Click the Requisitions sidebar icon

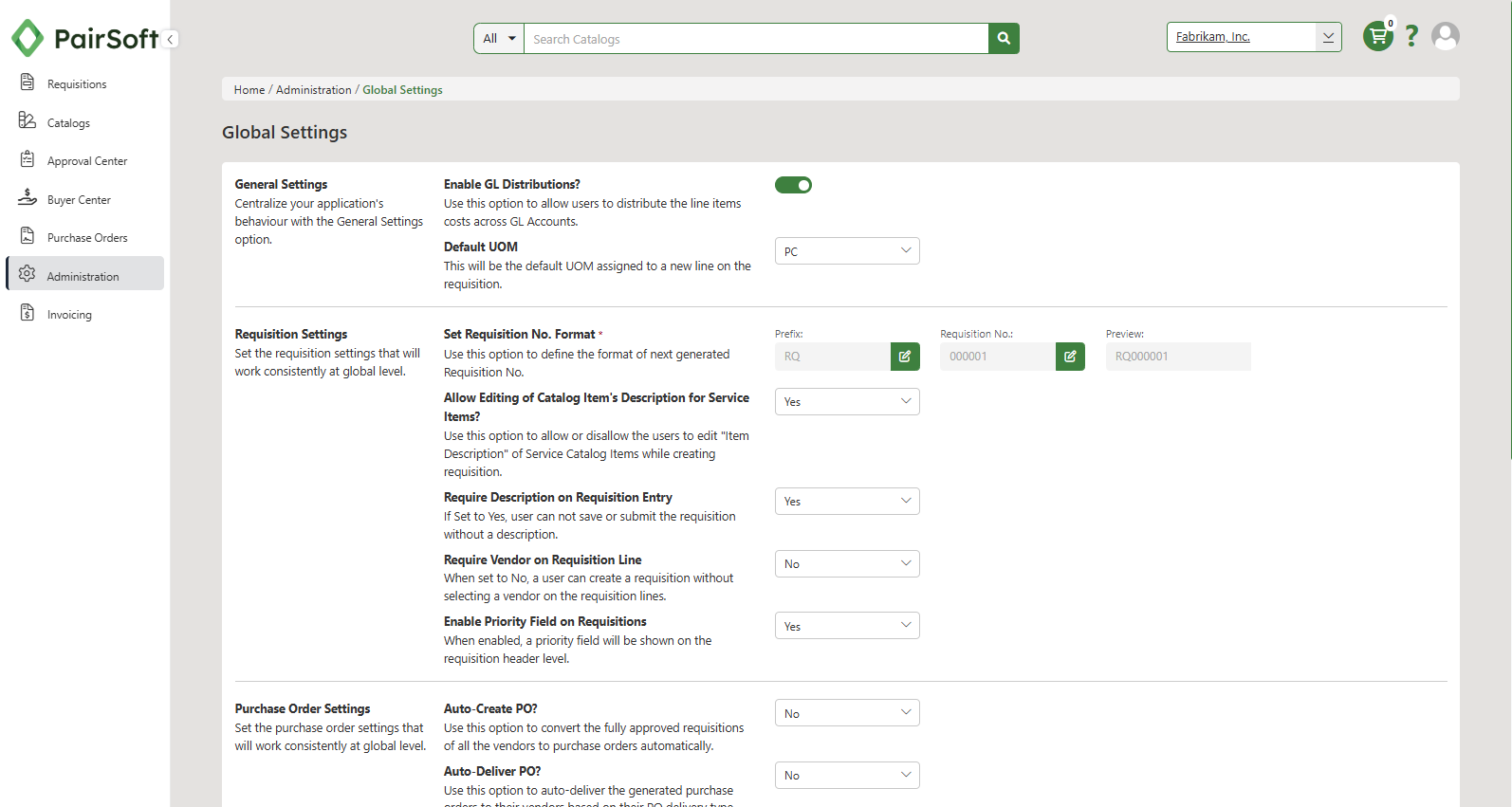[x=28, y=83]
